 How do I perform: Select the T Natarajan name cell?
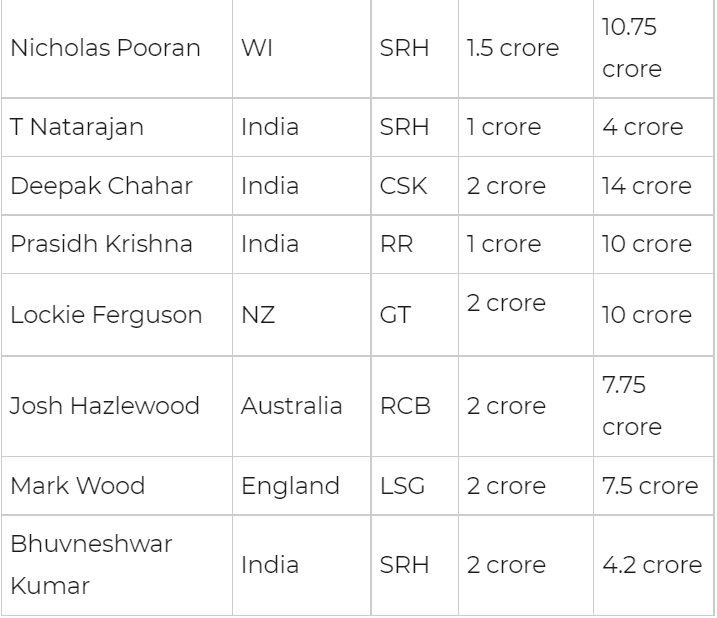tap(77, 127)
